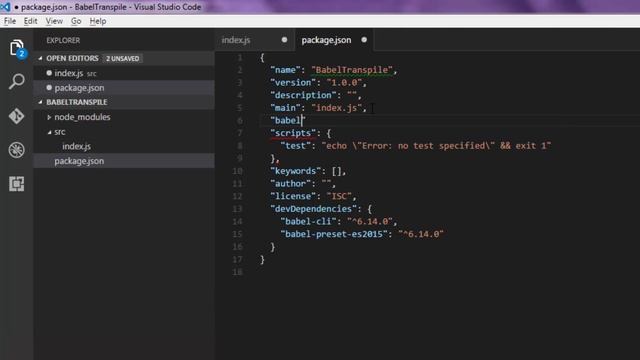
Task: Click unsaved dot on index.js tab
Action: tap(284, 40)
